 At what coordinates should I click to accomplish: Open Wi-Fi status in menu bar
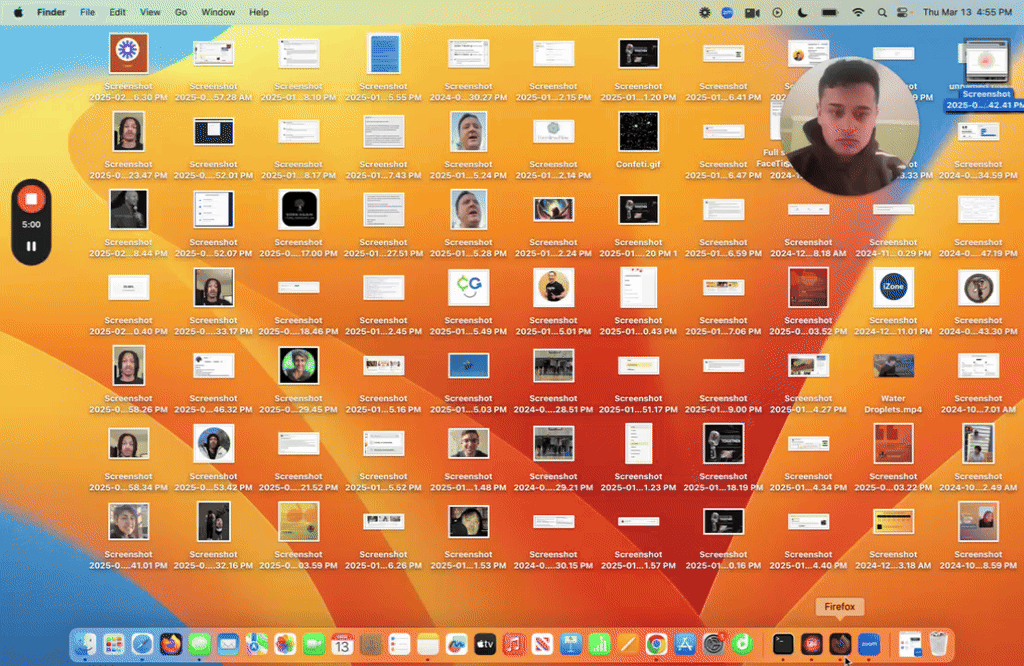858,12
